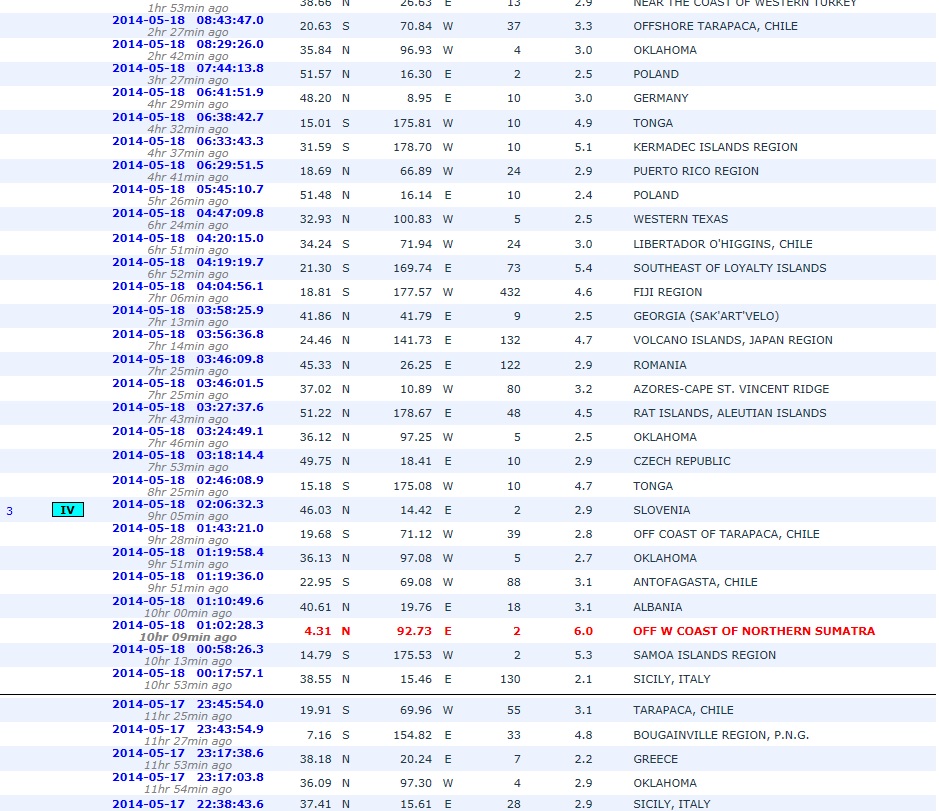Open the 01:02:28.3 Northern Sumatra event
This screenshot has width=939, height=811.
point(187,625)
